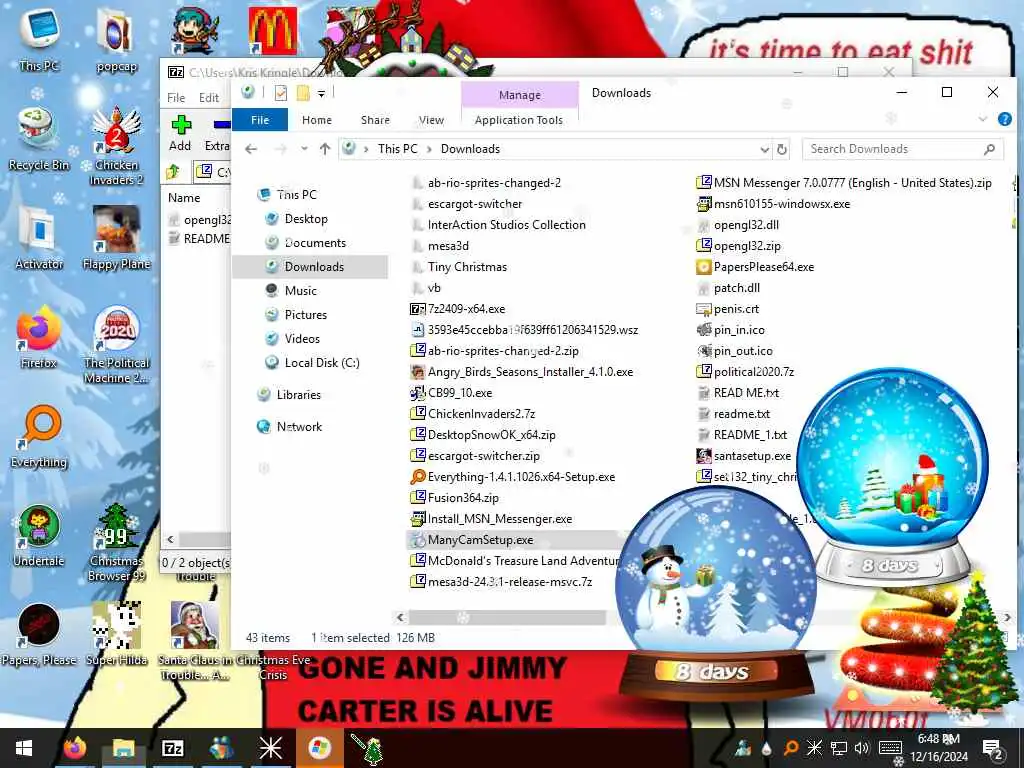Go up one folder level in Explorer
This screenshot has width=1024, height=768.
click(325, 149)
